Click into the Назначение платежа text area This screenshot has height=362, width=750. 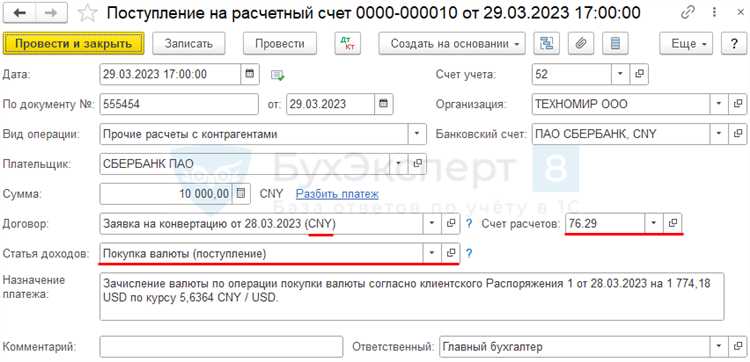click(x=412, y=296)
